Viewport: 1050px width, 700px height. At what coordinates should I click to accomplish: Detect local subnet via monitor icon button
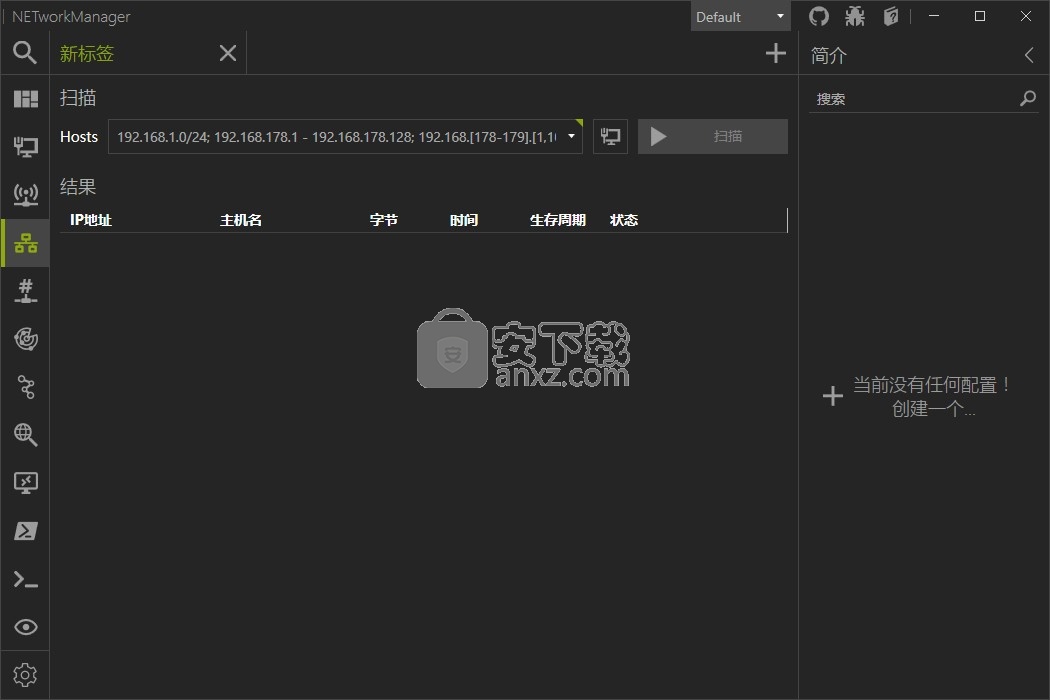610,137
